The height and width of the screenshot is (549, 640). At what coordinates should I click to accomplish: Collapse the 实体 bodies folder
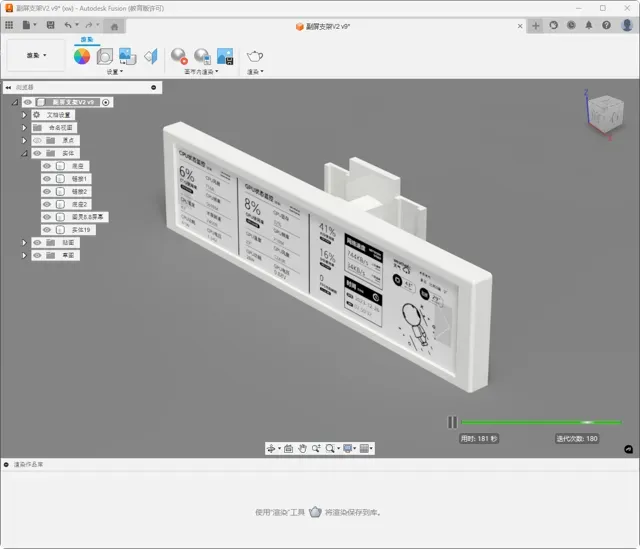[x=24, y=153]
